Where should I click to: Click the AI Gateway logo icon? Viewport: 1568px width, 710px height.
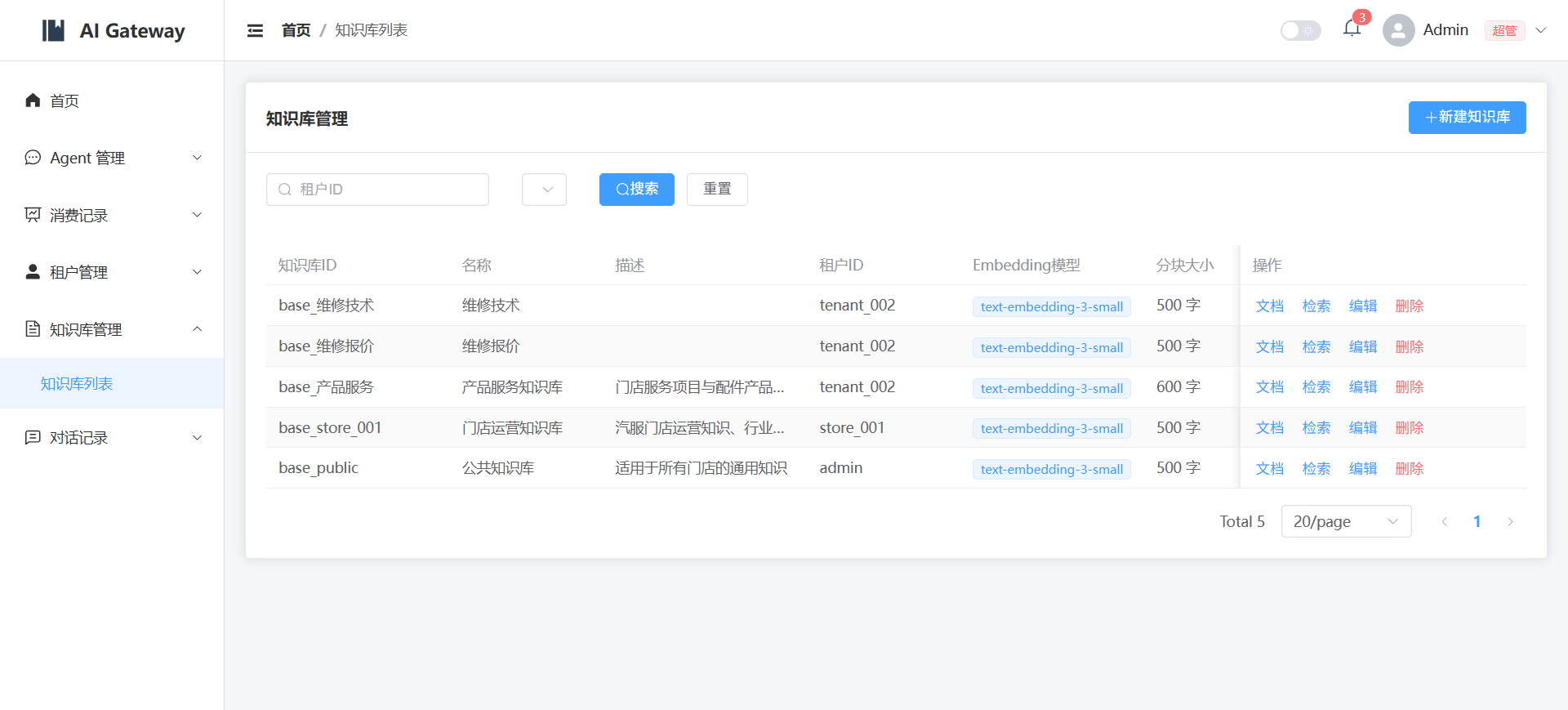click(53, 30)
